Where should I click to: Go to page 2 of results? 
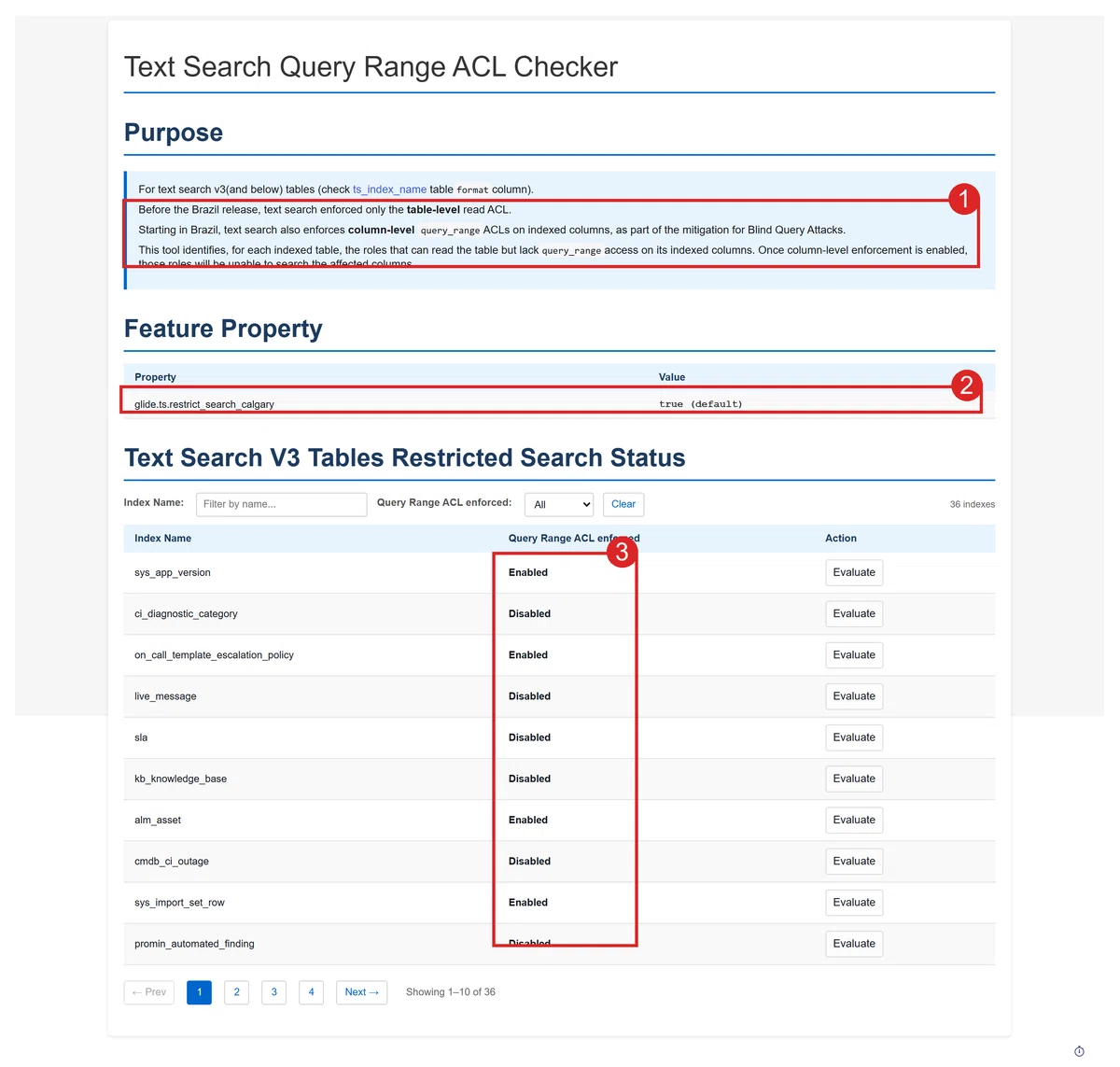click(x=237, y=992)
